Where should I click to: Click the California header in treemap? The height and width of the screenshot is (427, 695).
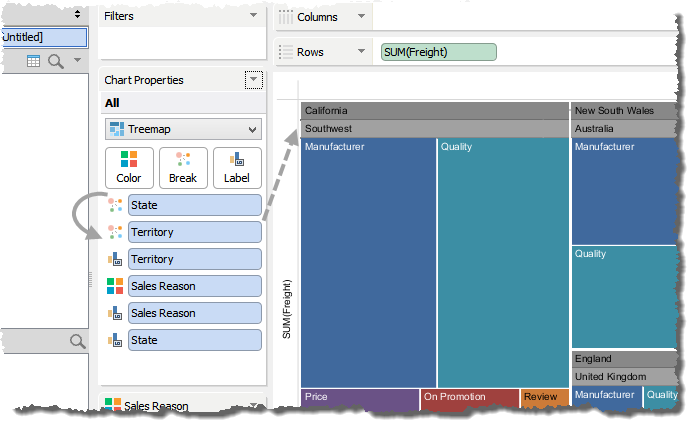(x=435, y=110)
